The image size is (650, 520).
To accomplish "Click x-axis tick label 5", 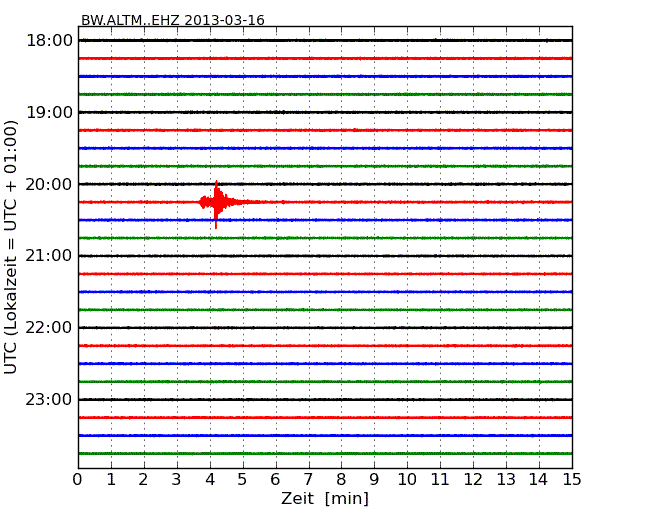I will pos(243,480).
